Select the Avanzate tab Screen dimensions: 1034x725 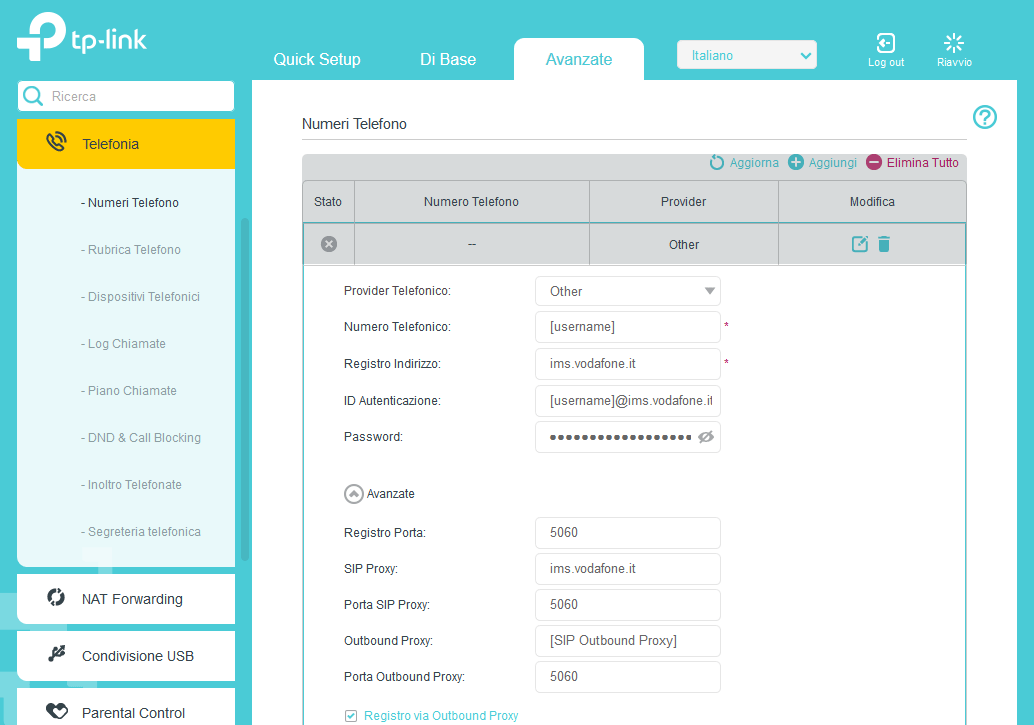pyautogui.click(x=578, y=59)
